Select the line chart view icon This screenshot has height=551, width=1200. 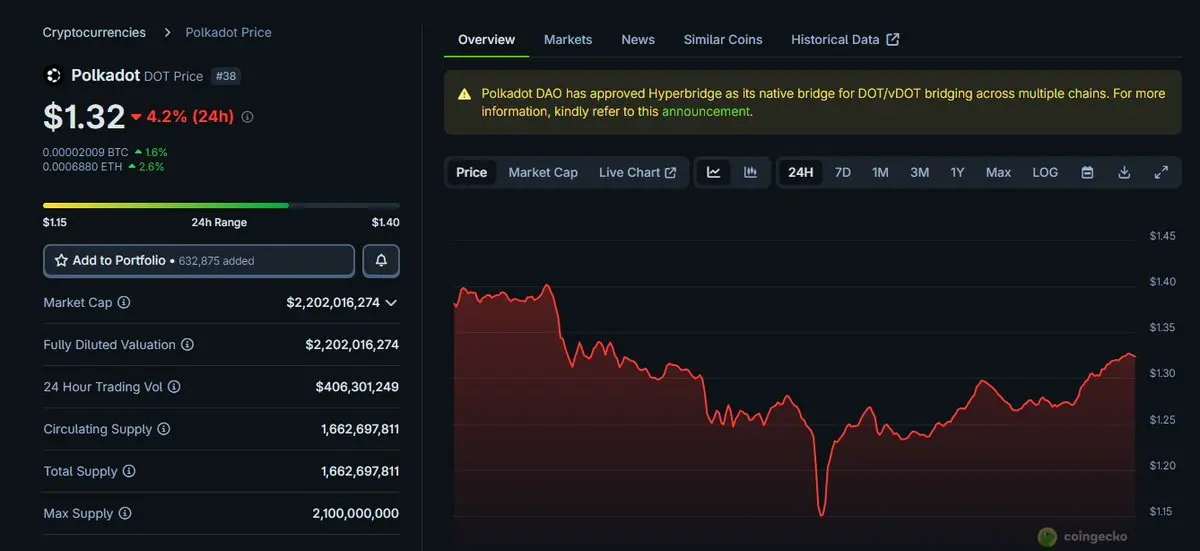pyautogui.click(x=714, y=172)
